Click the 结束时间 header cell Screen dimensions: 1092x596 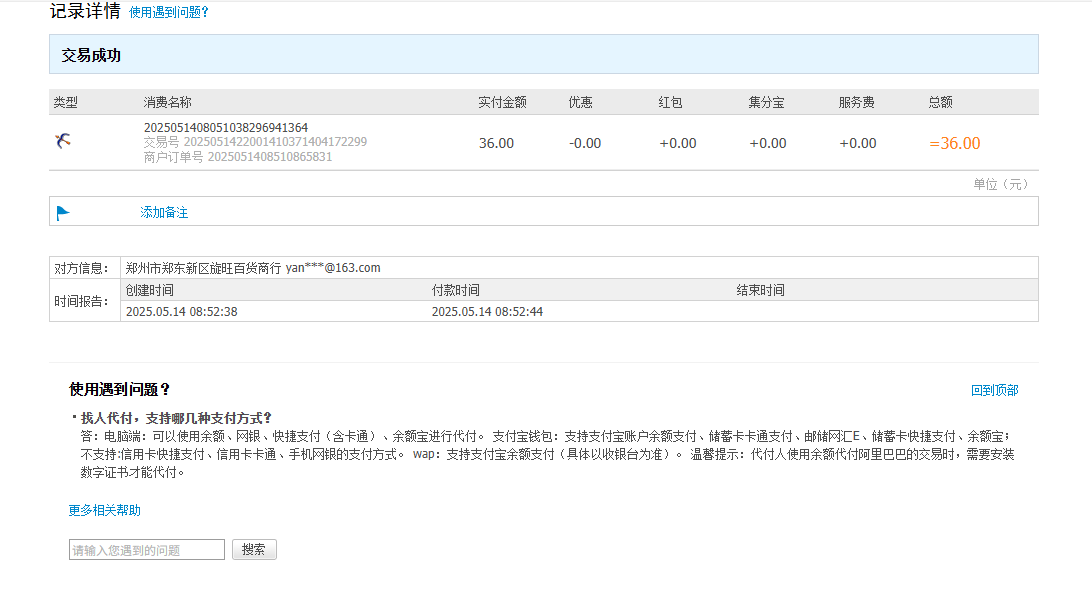coord(760,290)
